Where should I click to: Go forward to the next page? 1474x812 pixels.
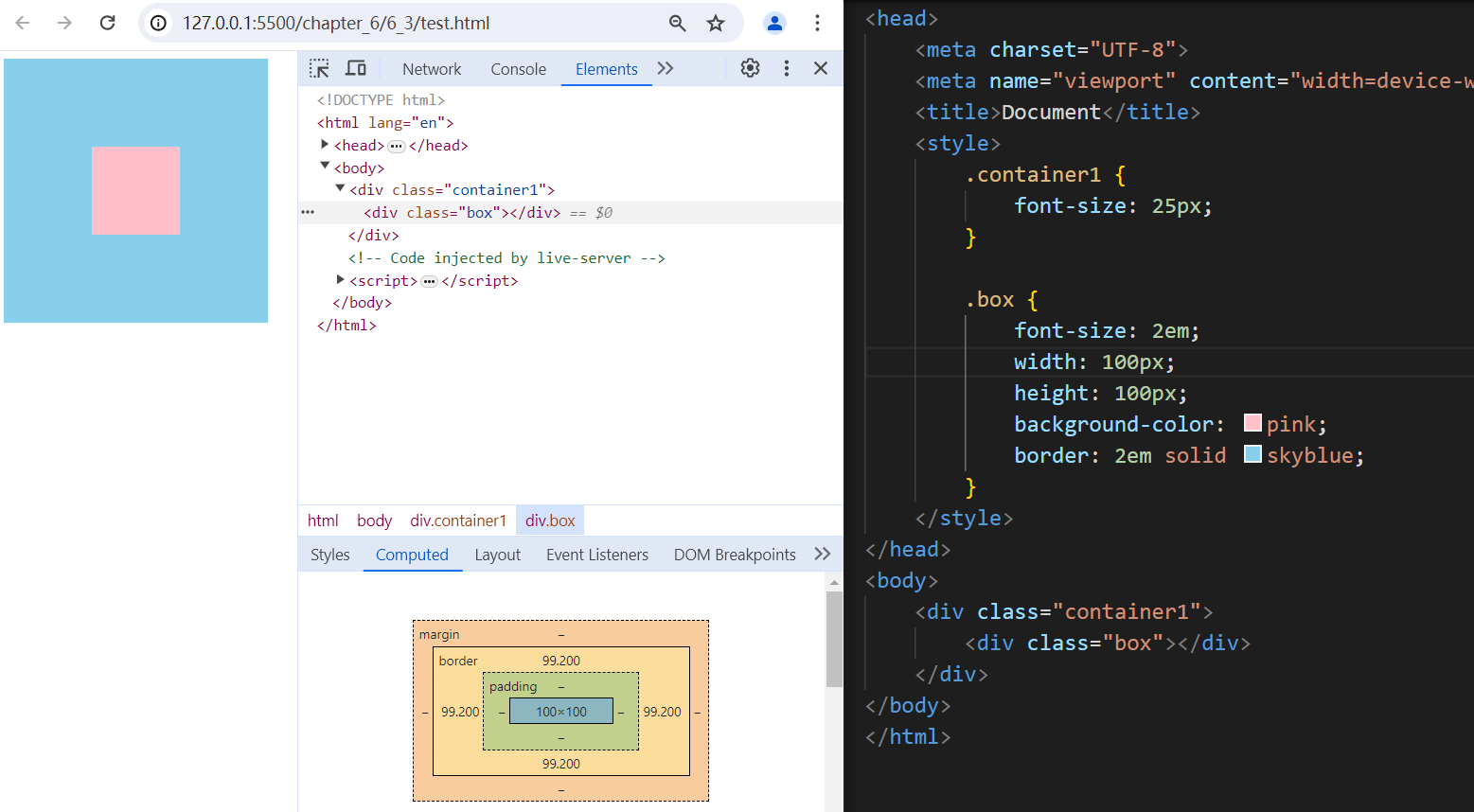pos(64,23)
